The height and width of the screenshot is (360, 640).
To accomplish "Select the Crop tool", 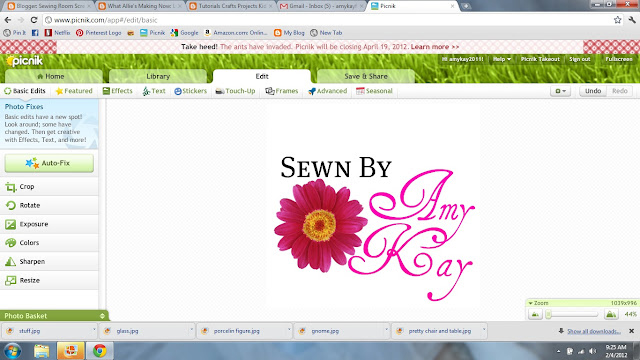I will pos(49,187).
